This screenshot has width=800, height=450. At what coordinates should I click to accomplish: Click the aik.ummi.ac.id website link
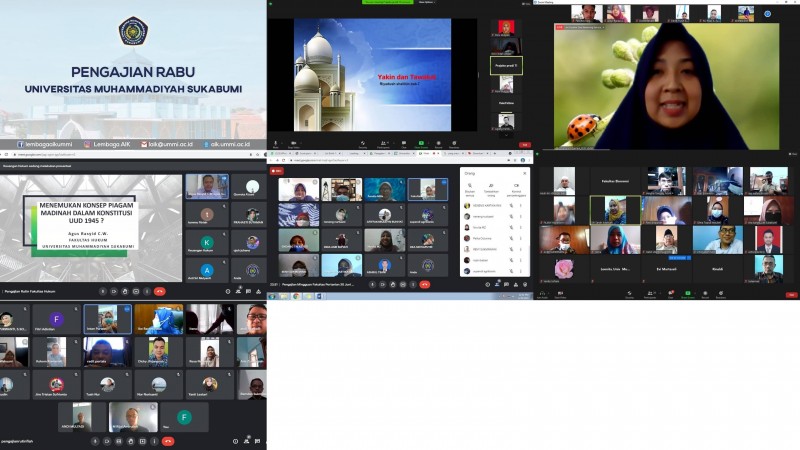[231, 144]
